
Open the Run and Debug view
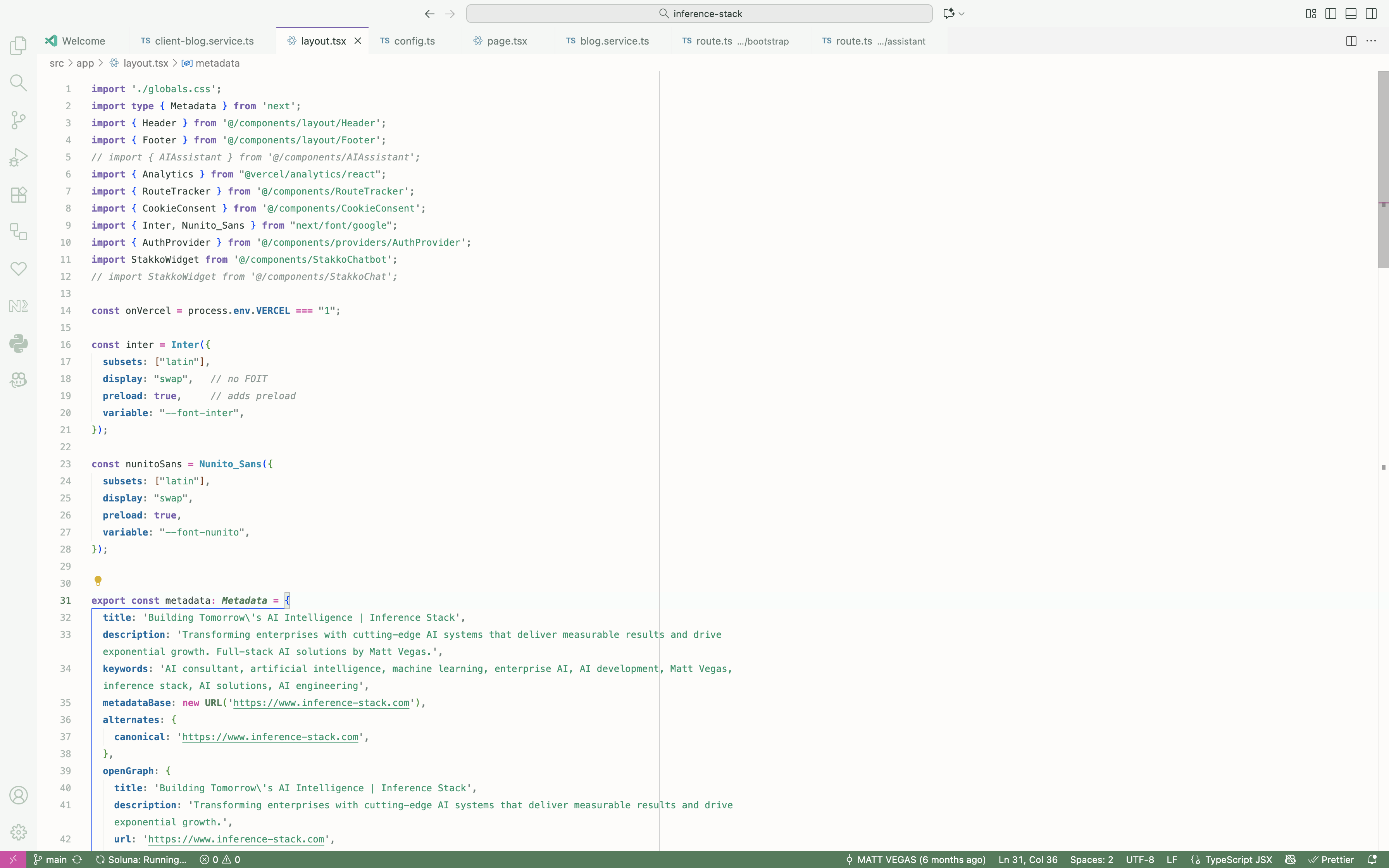pyautogui.click(x=18, y=157)
